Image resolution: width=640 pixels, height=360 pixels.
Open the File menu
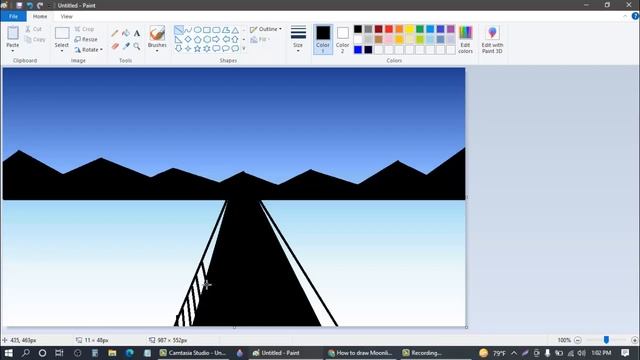[13, 16]
